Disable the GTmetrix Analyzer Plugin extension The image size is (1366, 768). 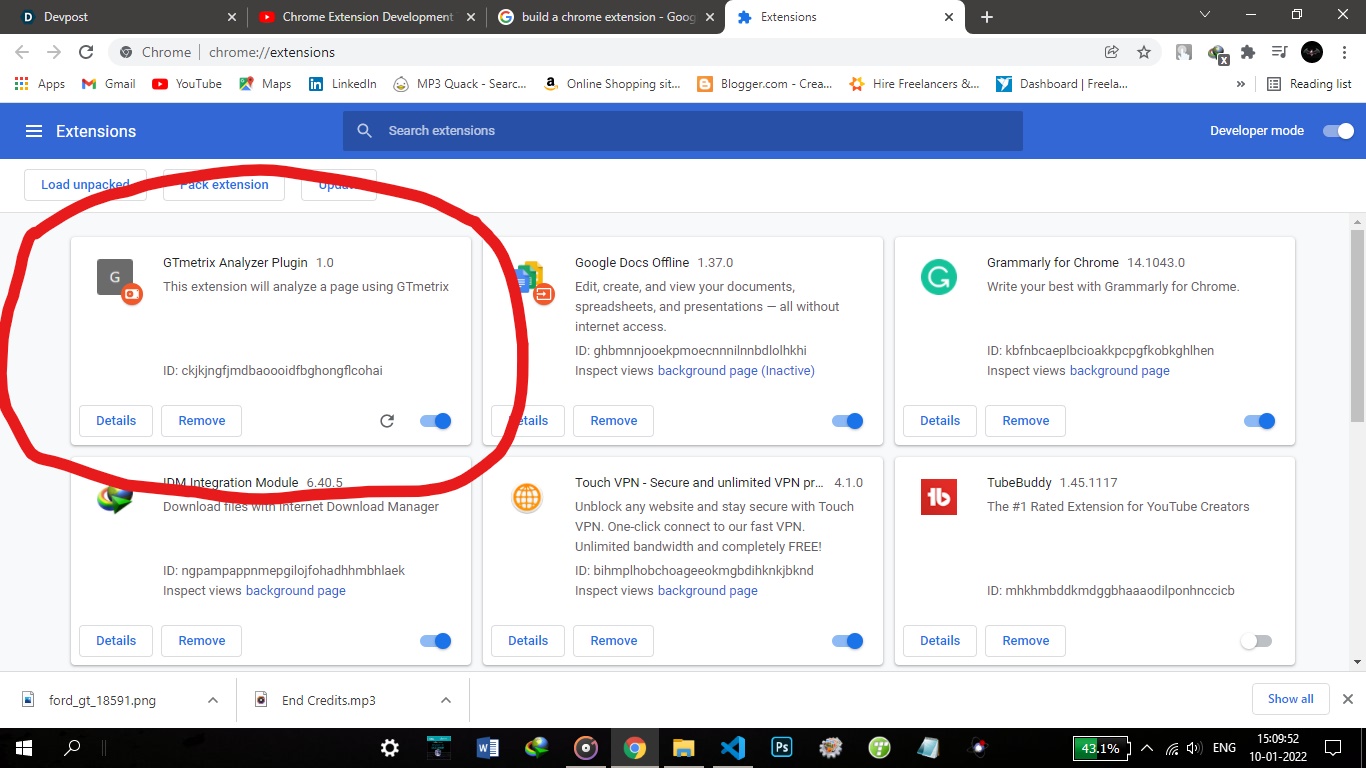pyautogui.click(x=436, y=421)
